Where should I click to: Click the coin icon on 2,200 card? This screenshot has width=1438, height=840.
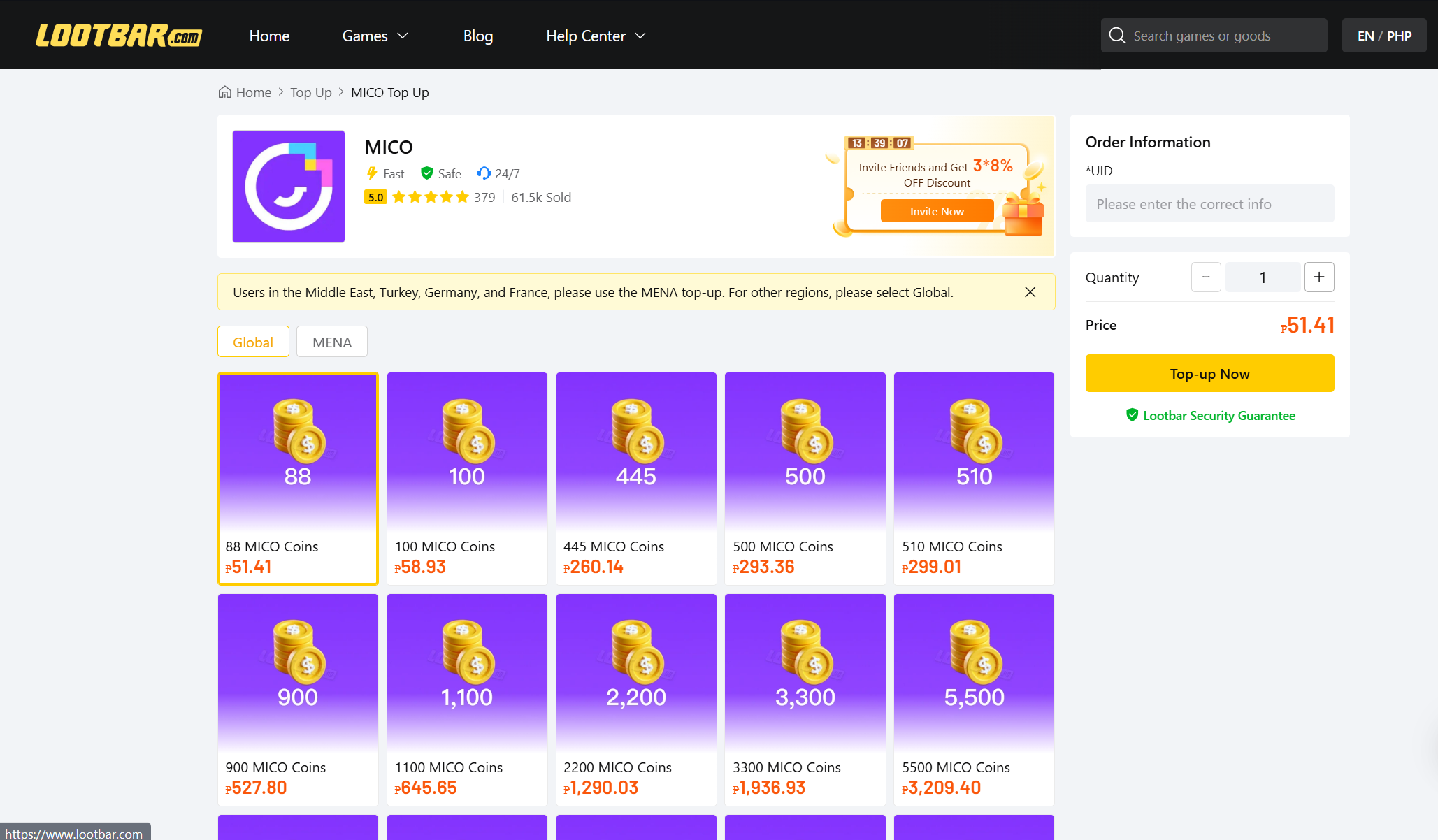(x=638, y=652)
